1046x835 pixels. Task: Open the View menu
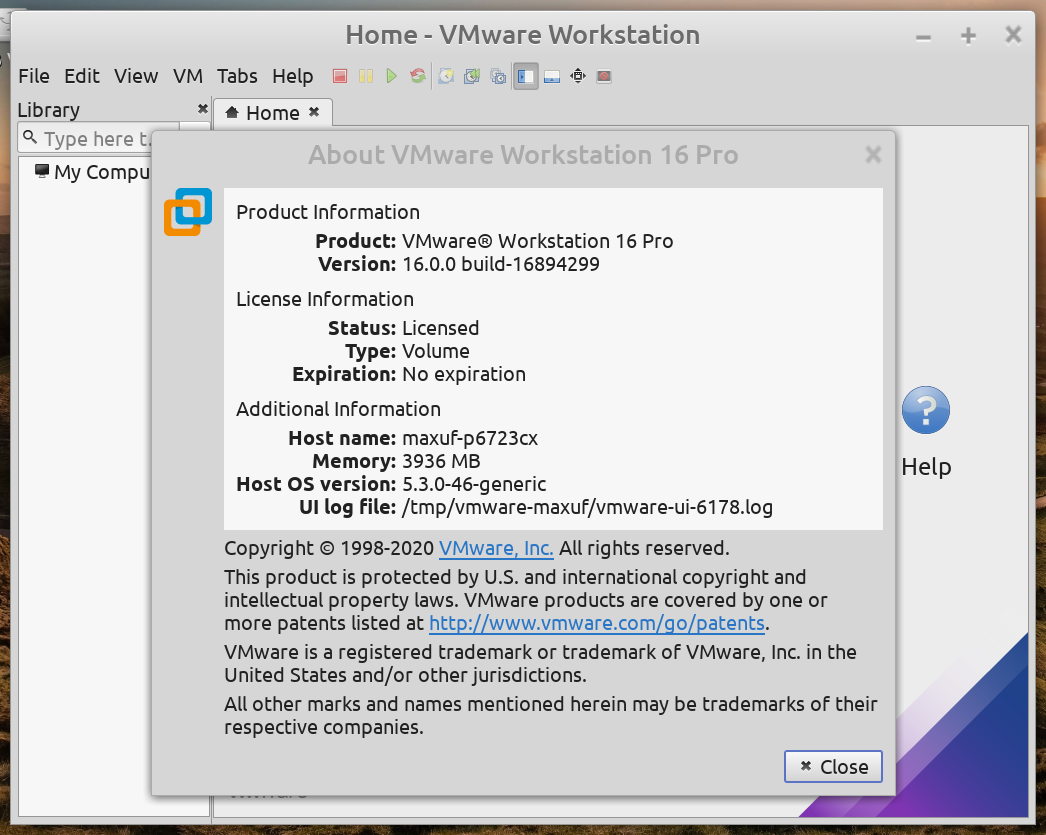point(136,76)
